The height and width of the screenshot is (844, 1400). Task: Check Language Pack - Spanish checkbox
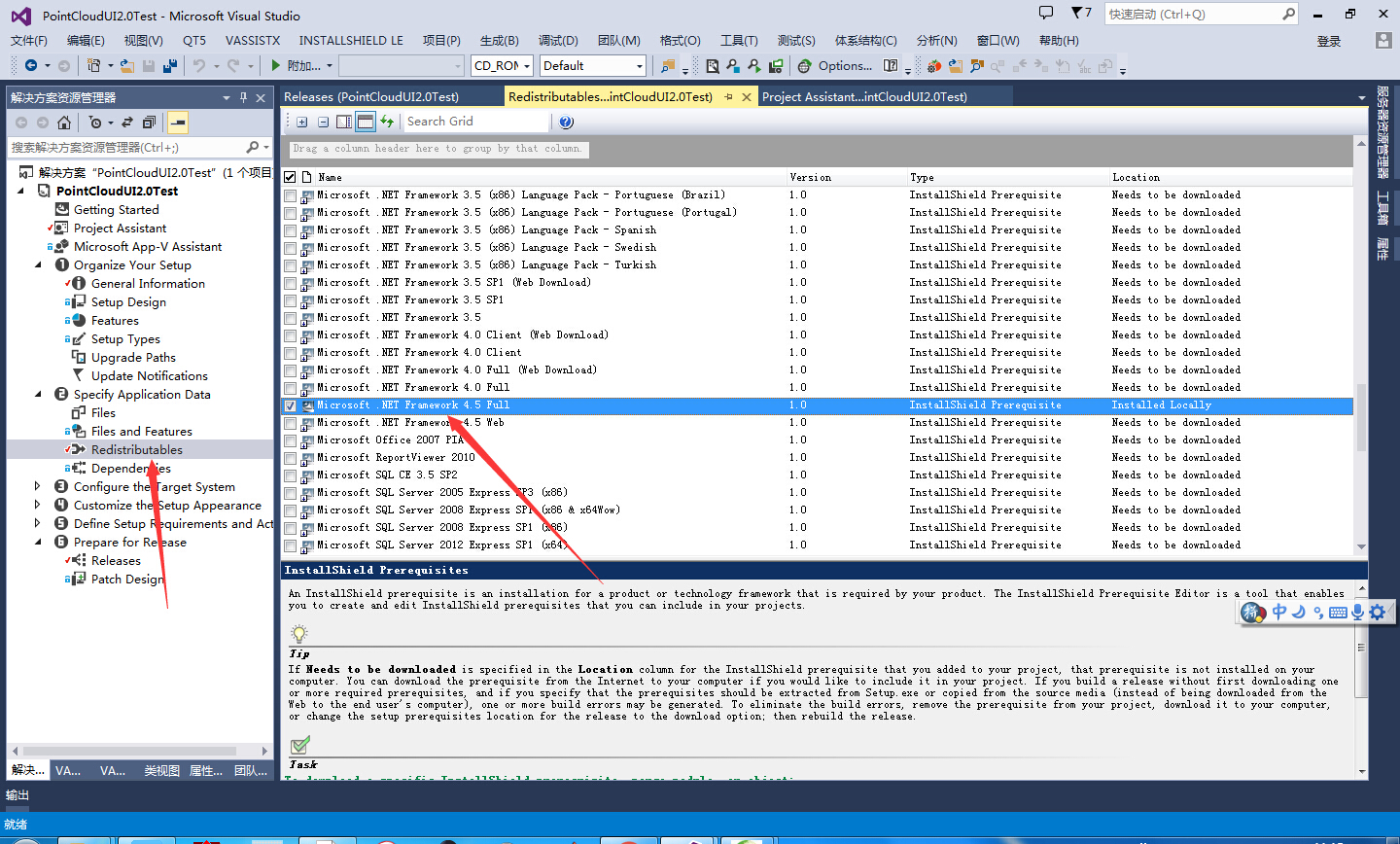[290, 231]
